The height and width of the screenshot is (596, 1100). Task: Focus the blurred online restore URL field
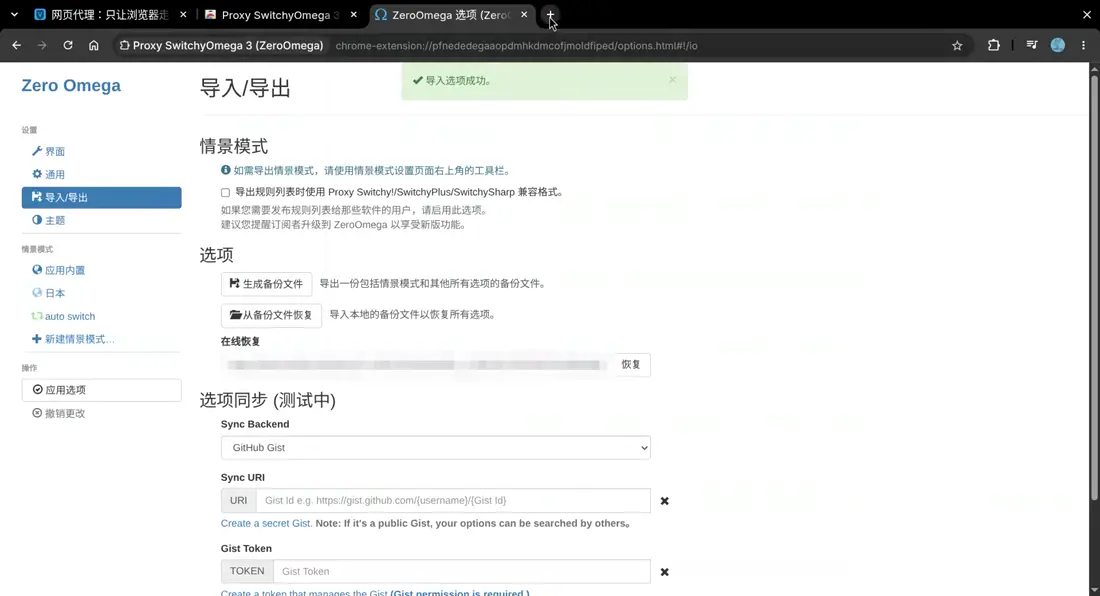pos(416,365)
